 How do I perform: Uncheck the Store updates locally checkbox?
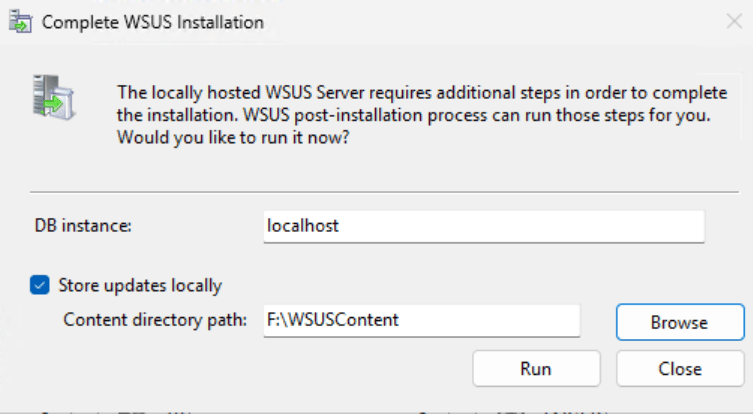(x=40, y=285)
